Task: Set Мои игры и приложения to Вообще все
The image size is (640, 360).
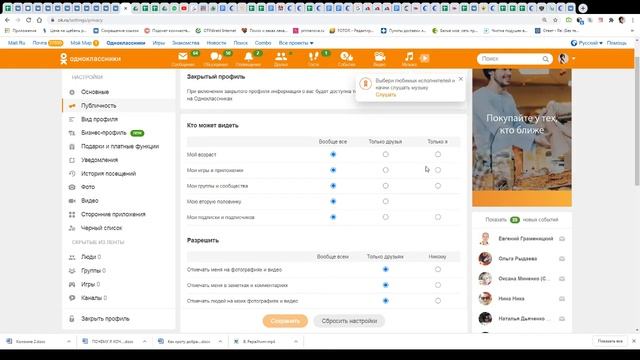Action: point(333,170)
